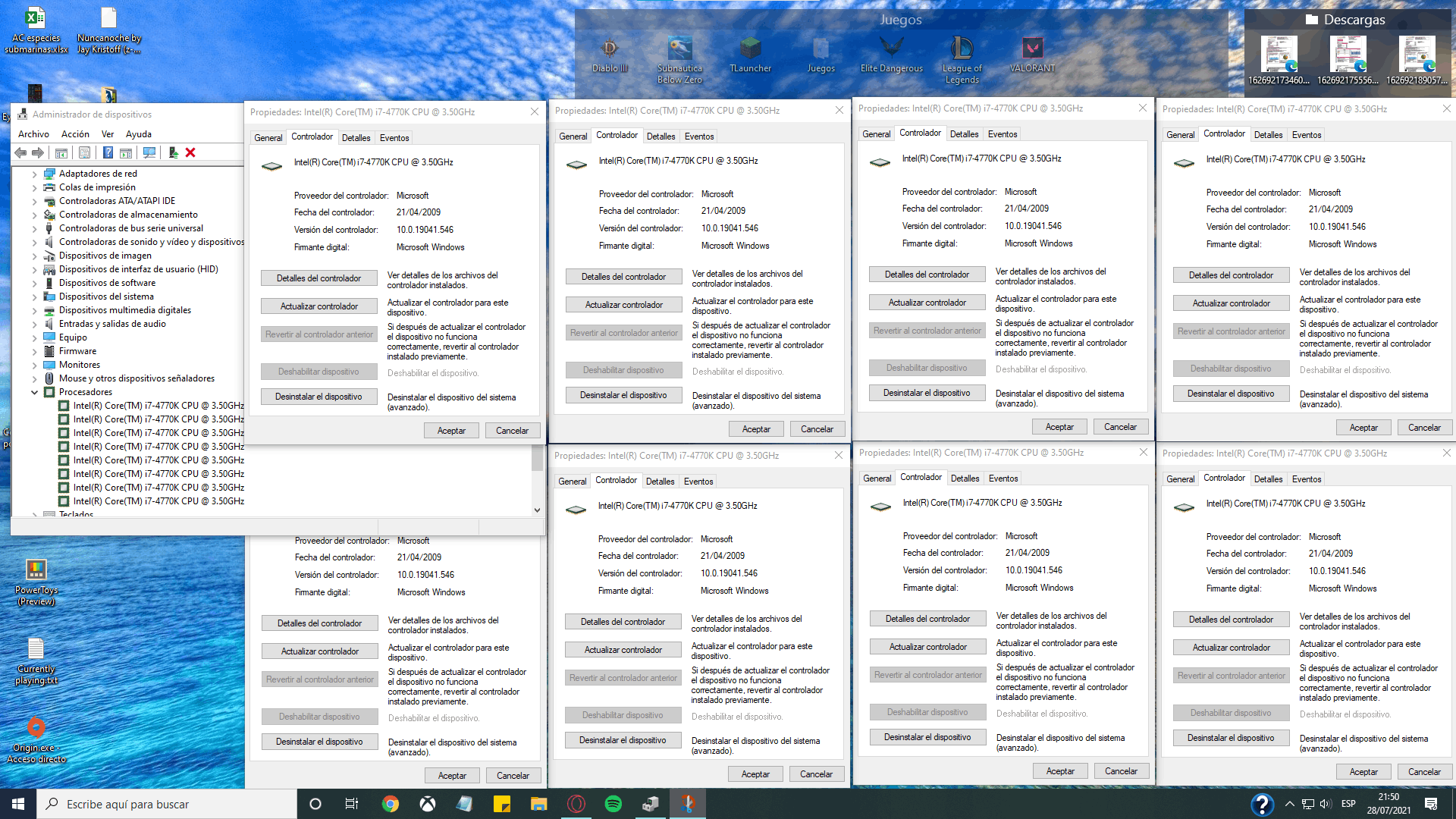Click the scan for hardware changes toolbar icon
This screenshot has width=1456, height=819.
click(x=149, y=152)
